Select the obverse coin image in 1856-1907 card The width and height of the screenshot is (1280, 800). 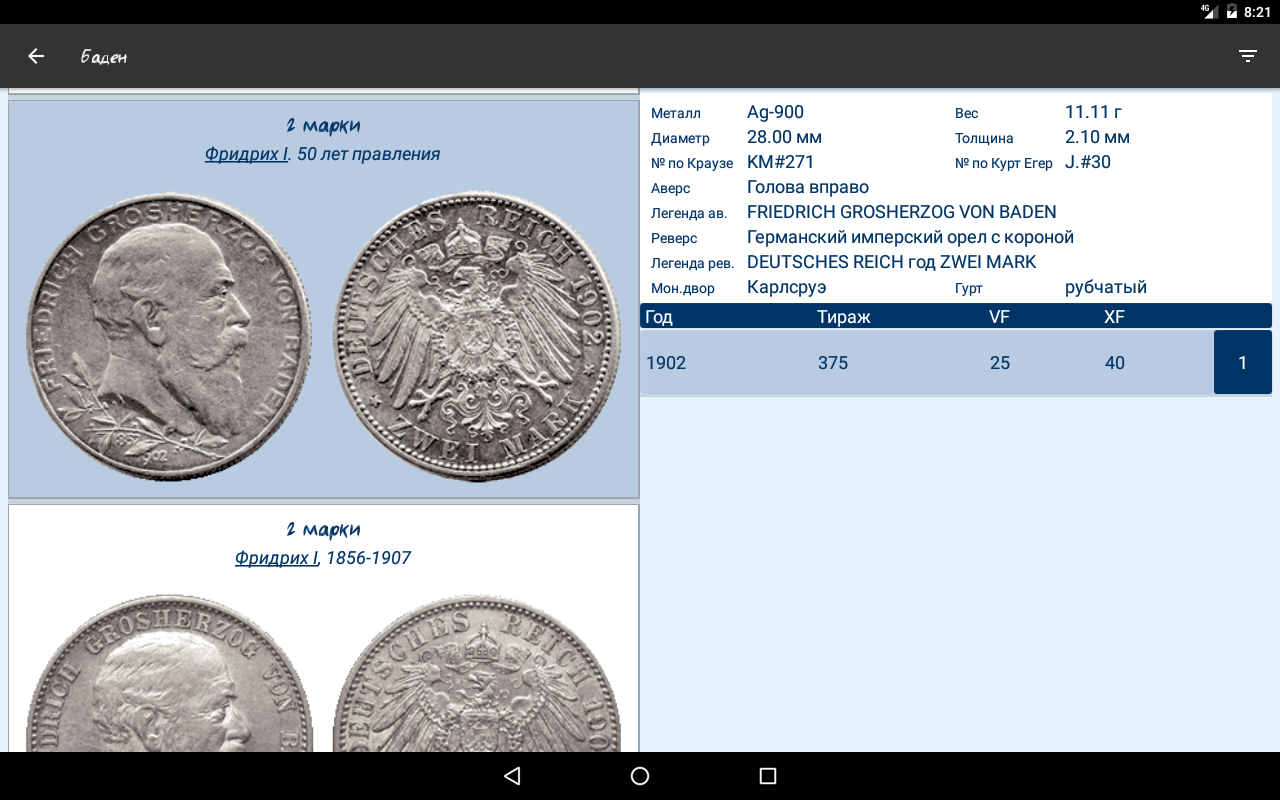coord(170,674)
